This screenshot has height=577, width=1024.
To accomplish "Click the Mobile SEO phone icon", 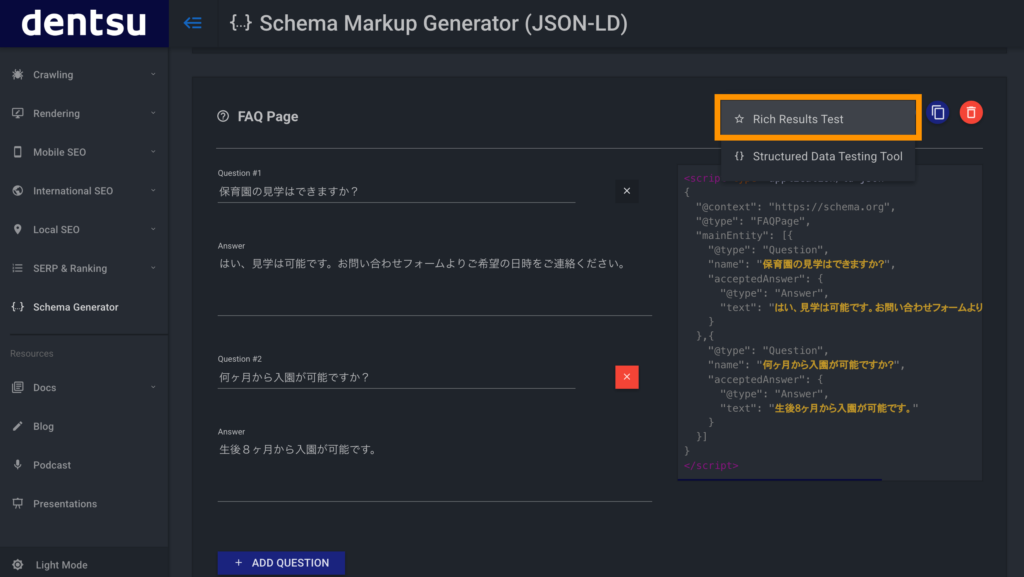I will [x=18, y=152].
